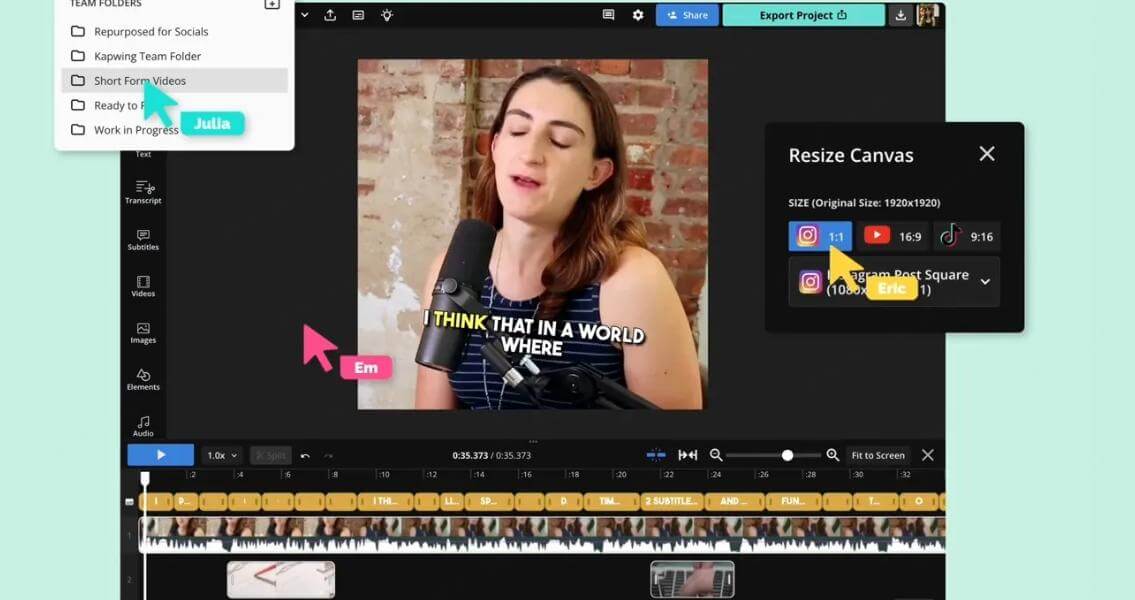Click the download icon beside Export Project

[901, 15]
